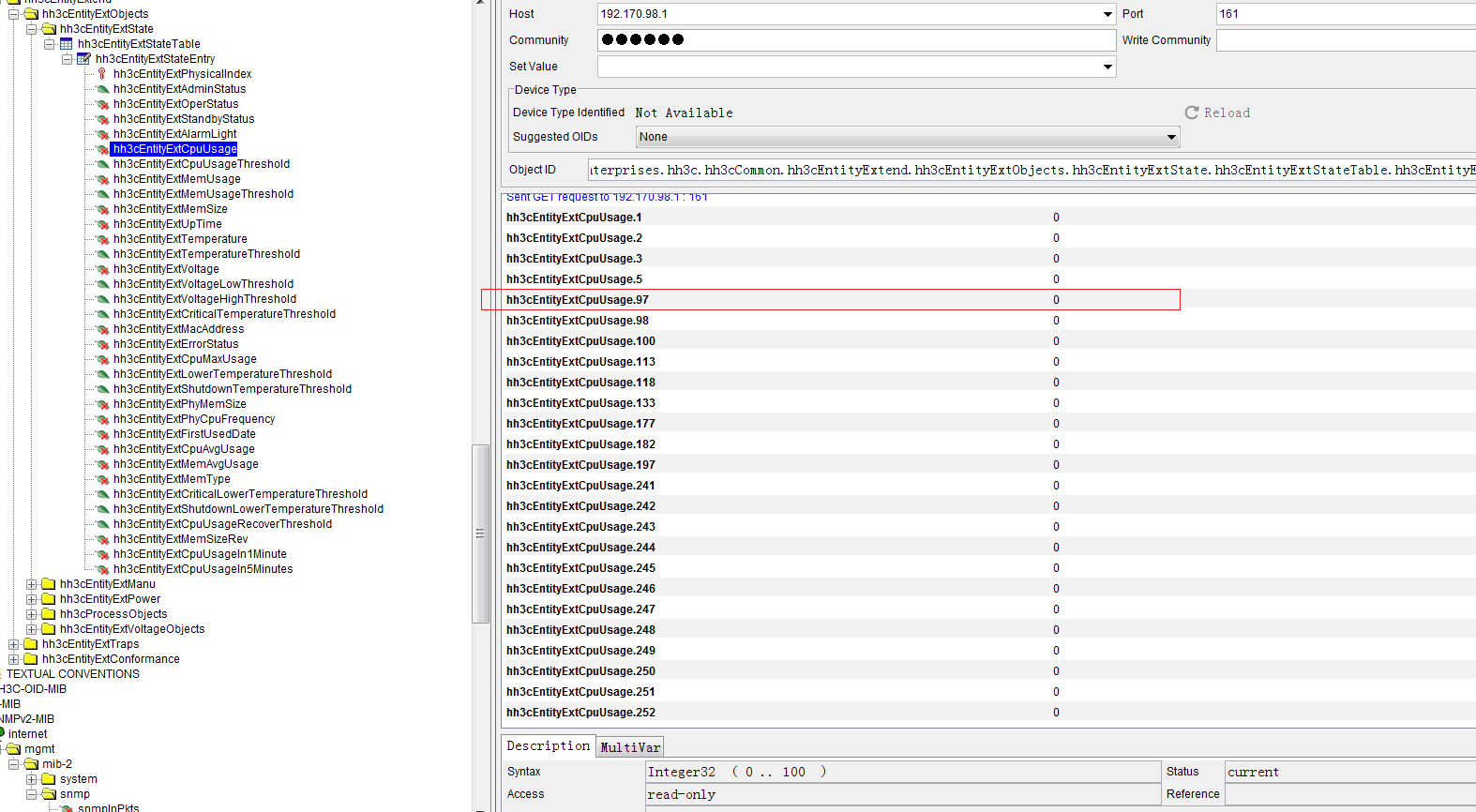Click the leaf icon beside hh3cEntityExtCpuUsageThreshold
The width and height of the screenshot is (1476, 812).
pos(102,164)
